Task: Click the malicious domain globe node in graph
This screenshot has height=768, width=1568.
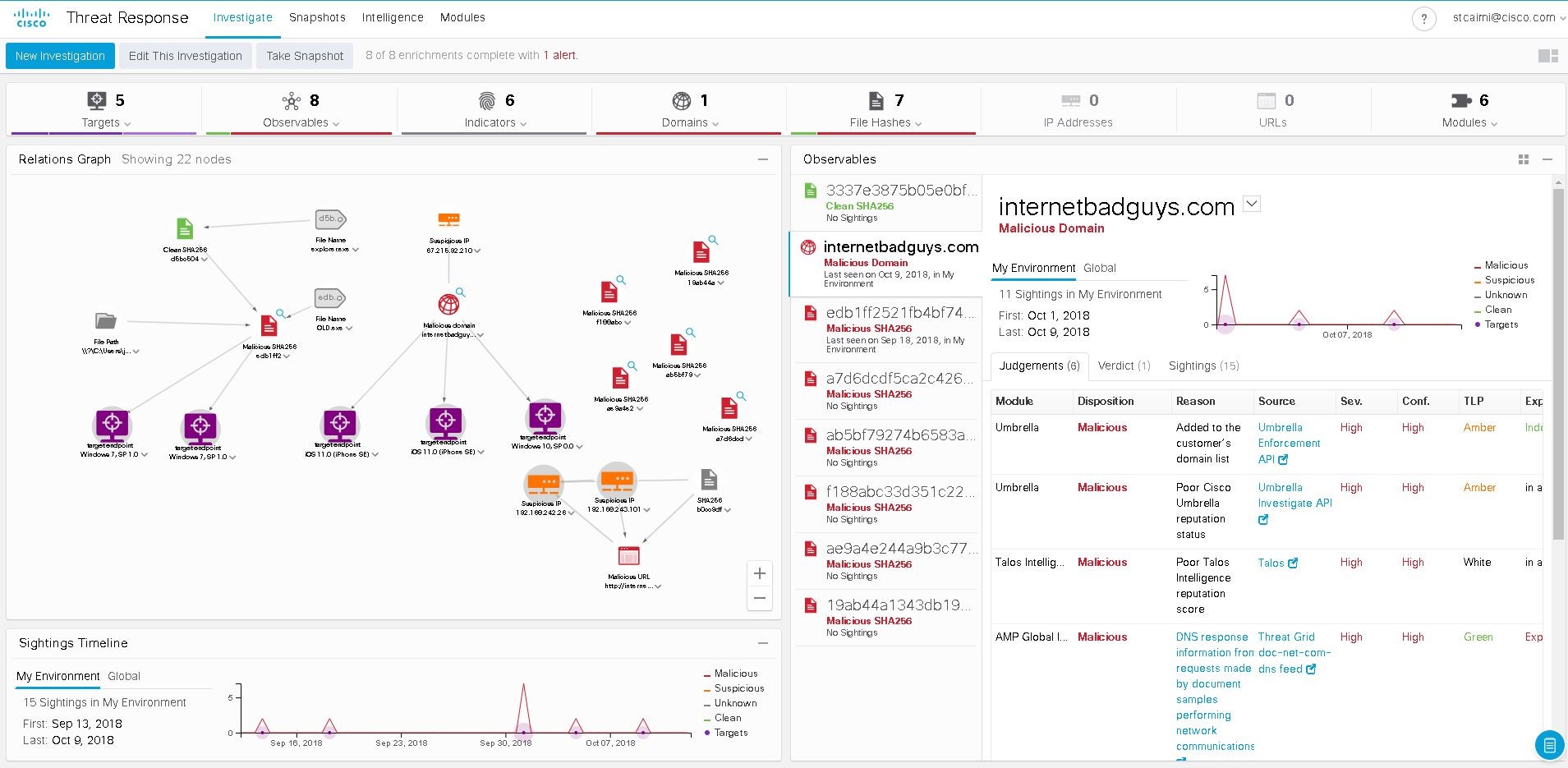Action: coord(448,304)
